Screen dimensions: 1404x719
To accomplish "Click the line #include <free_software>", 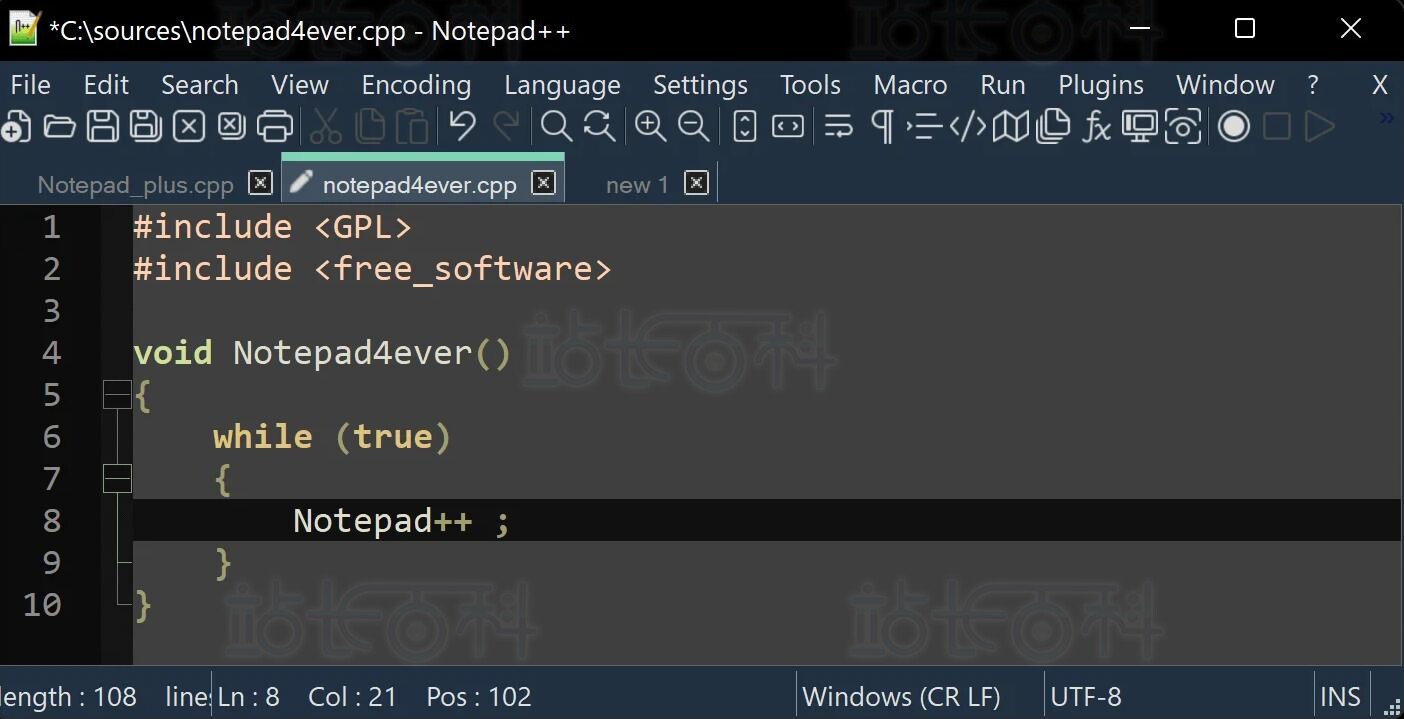I will coord(372,269).
